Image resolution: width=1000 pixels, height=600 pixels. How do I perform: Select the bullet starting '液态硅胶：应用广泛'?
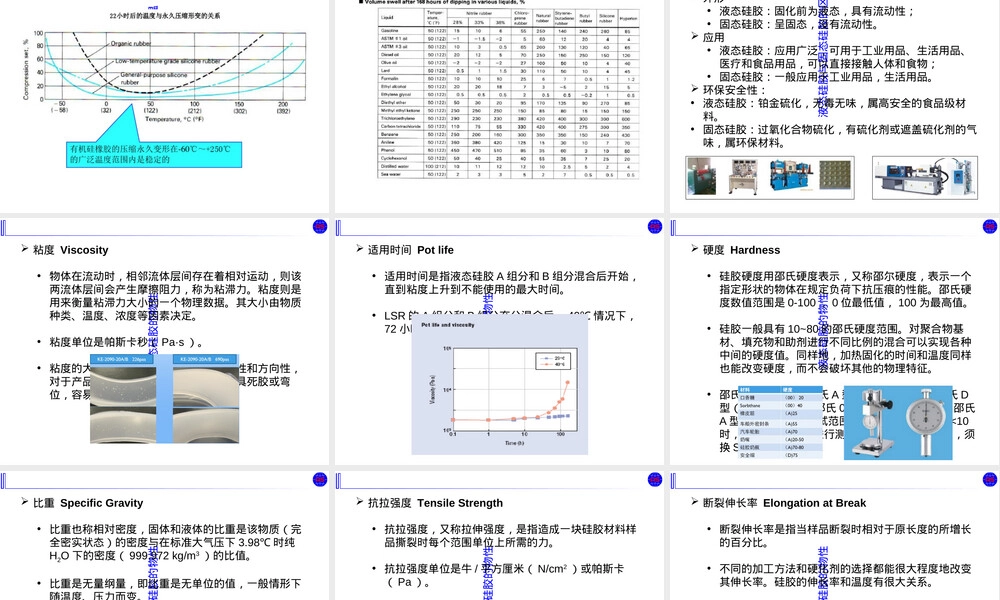click(846, 57)
